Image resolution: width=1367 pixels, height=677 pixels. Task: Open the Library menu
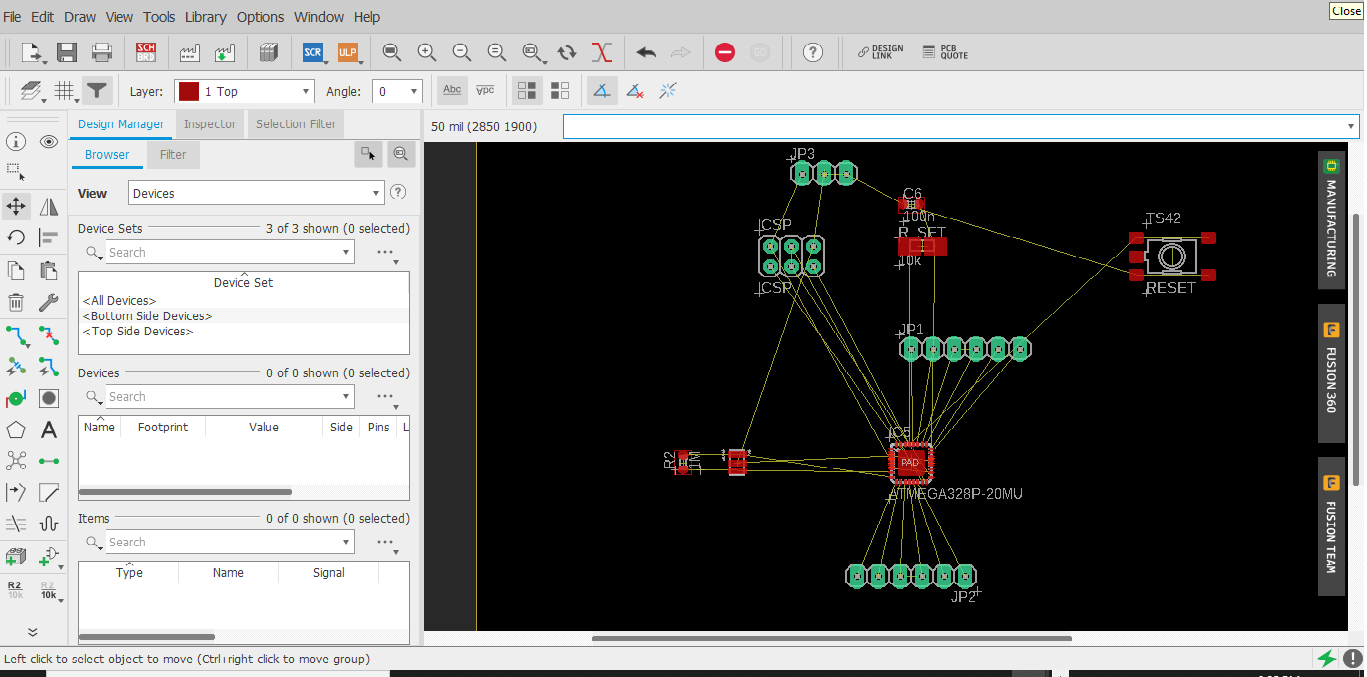coord(205,17)
